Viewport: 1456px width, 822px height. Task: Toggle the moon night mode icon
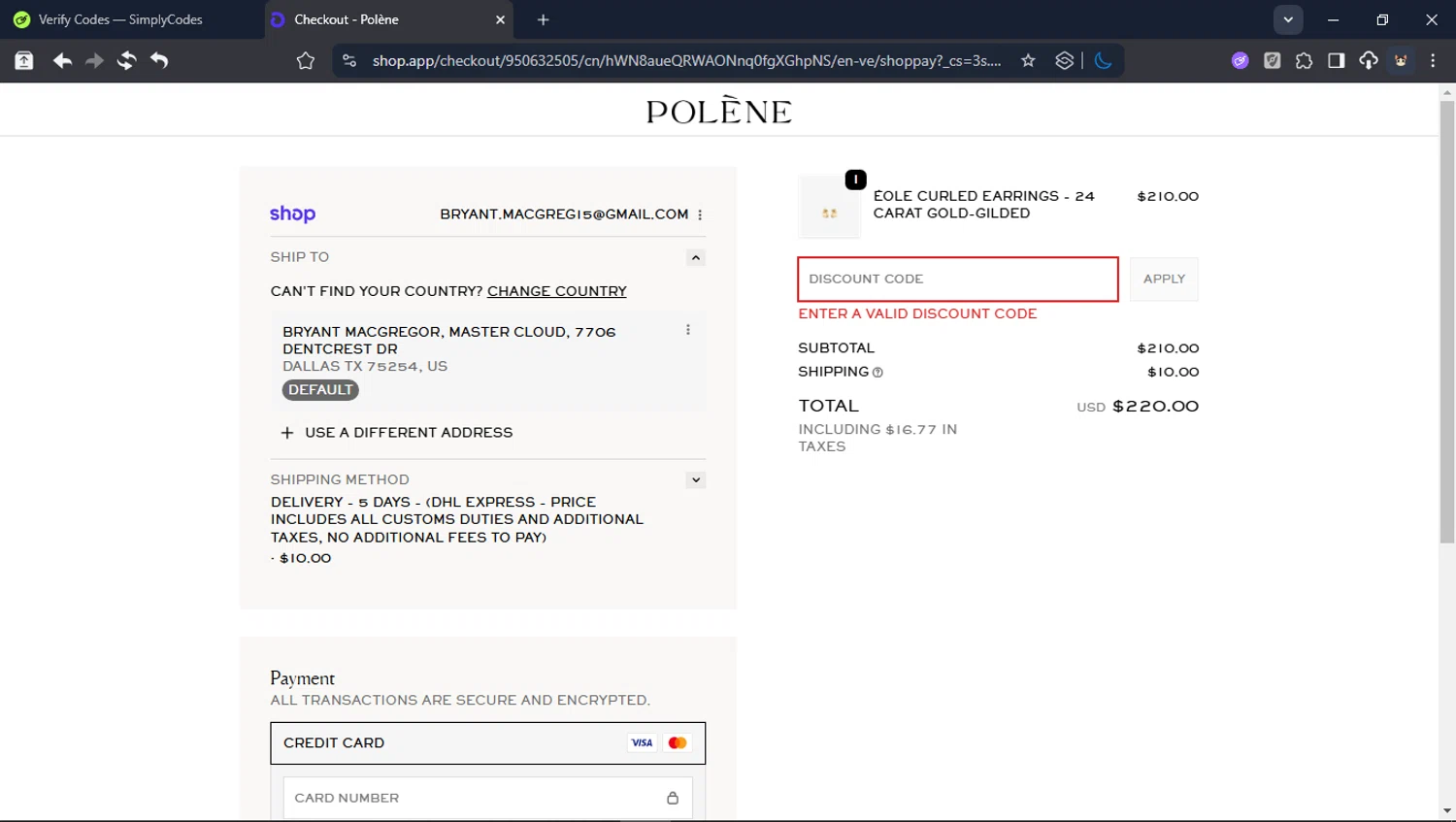click(1103, 60)
